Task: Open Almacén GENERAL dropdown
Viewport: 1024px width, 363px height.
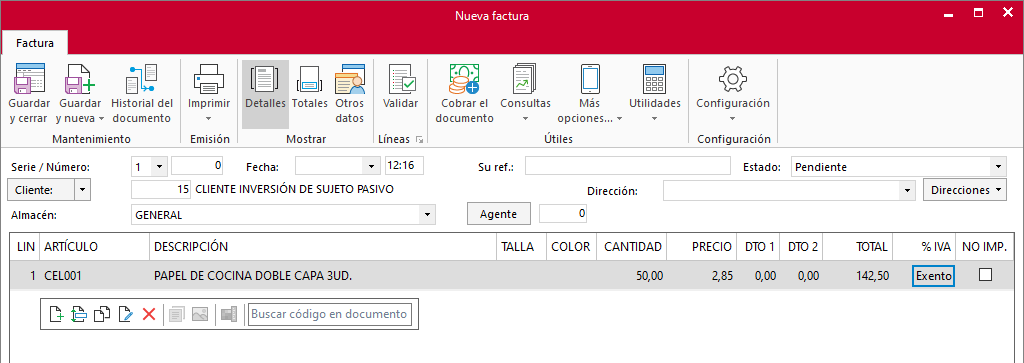Action: (427, 214)
